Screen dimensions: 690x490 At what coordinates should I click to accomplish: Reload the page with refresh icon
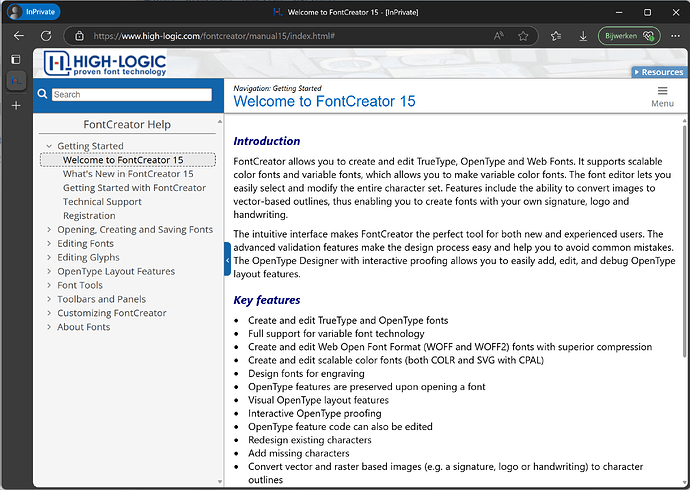coord(46,36)
